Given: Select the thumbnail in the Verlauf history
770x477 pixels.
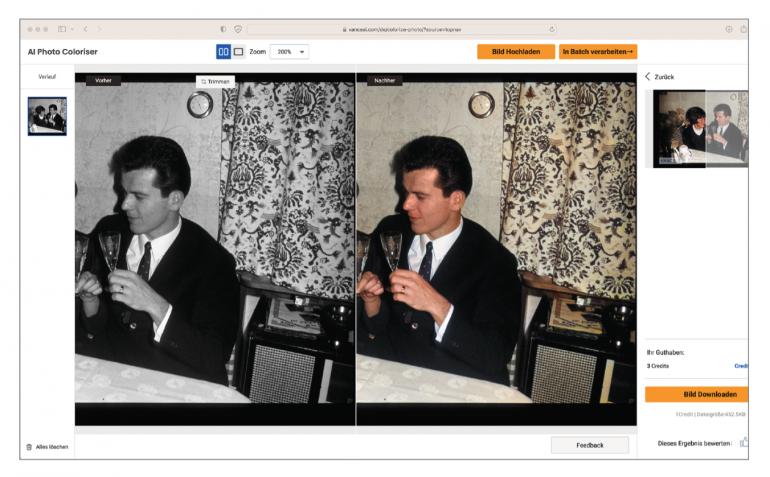Looking at the screenshot, I should [x=47, y=116].
